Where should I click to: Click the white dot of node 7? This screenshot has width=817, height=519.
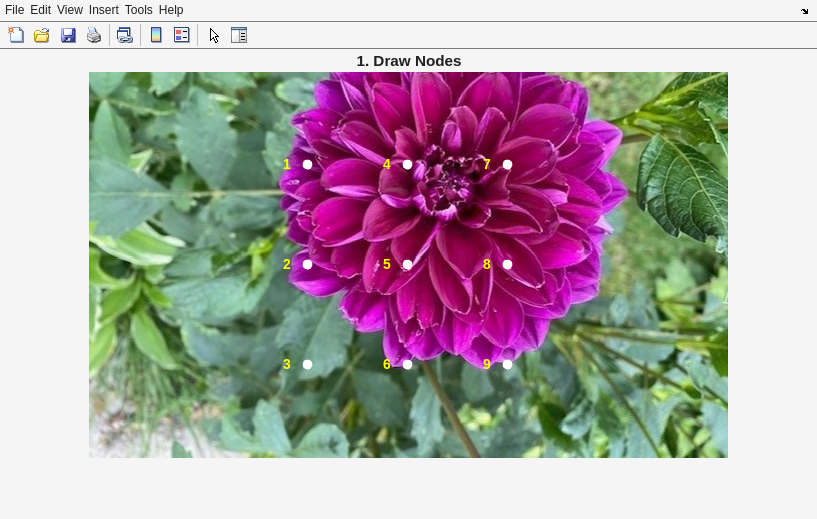coord(507,164)
